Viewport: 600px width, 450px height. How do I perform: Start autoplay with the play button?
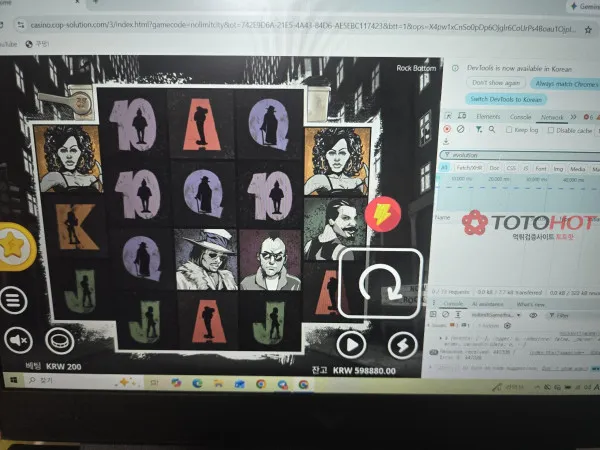tap(351, 345)
